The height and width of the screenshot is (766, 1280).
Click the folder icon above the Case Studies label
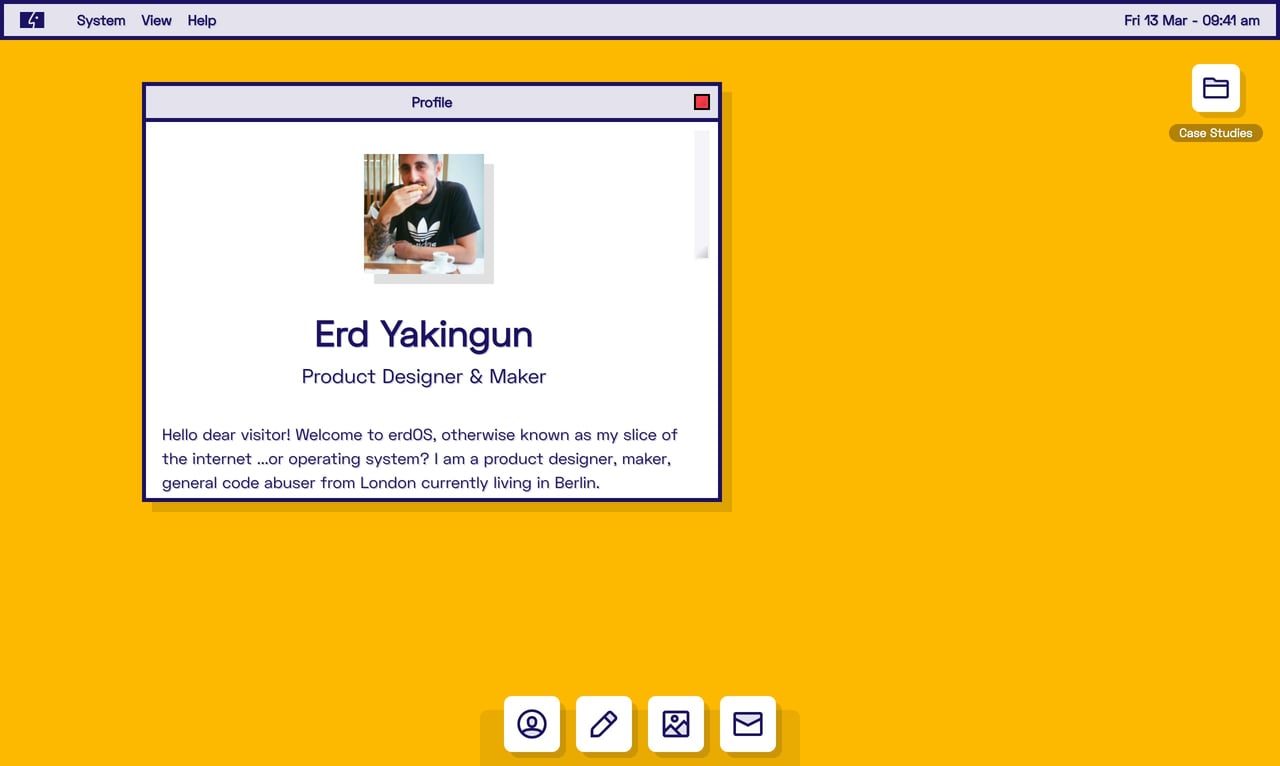1216,87
